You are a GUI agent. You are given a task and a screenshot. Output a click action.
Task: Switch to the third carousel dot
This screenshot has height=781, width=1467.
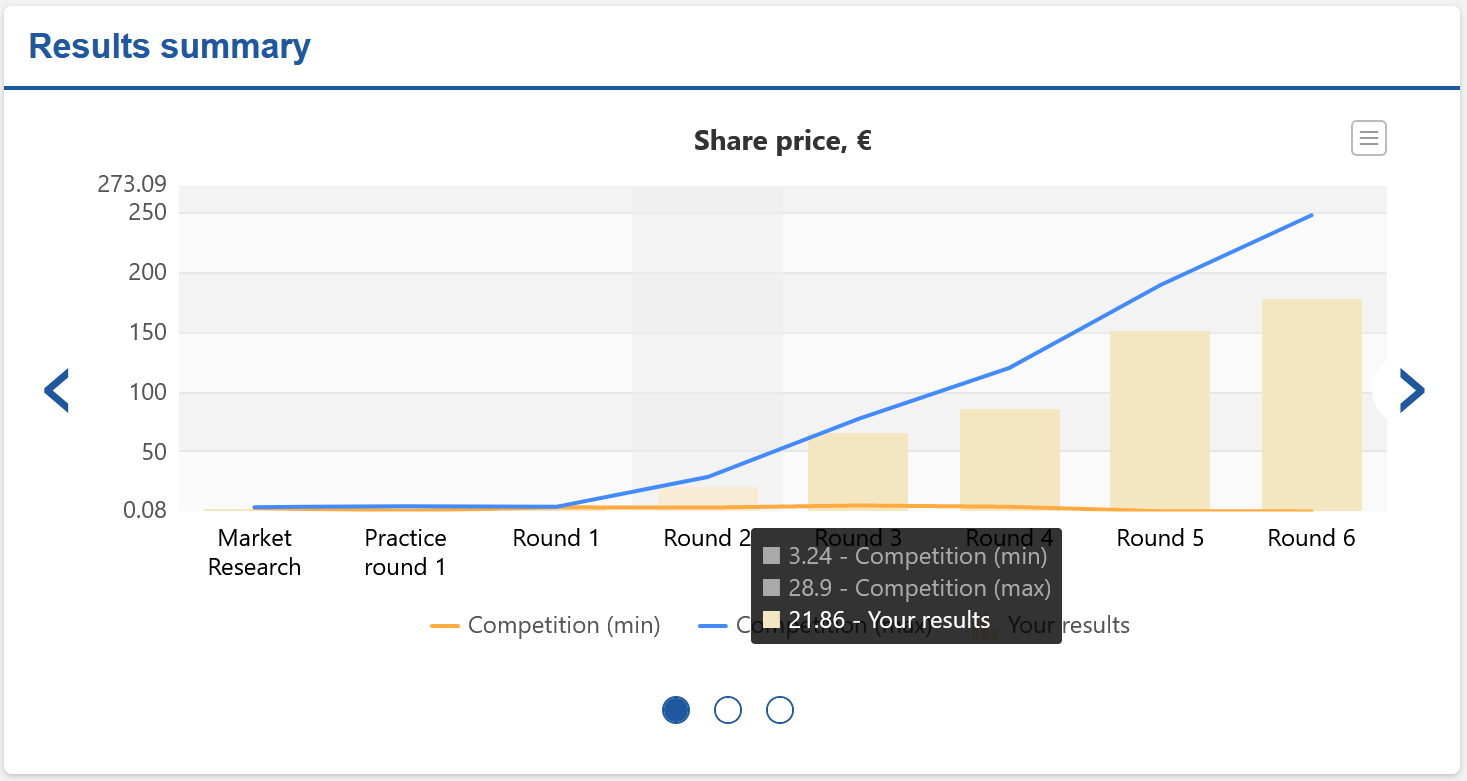click(780, 710)
